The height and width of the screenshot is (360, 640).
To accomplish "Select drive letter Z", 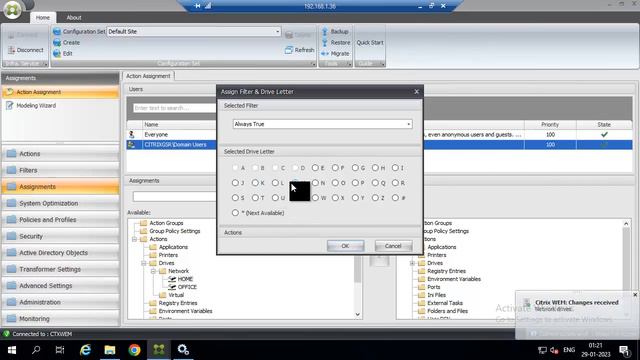I will [x=375, y=198].
